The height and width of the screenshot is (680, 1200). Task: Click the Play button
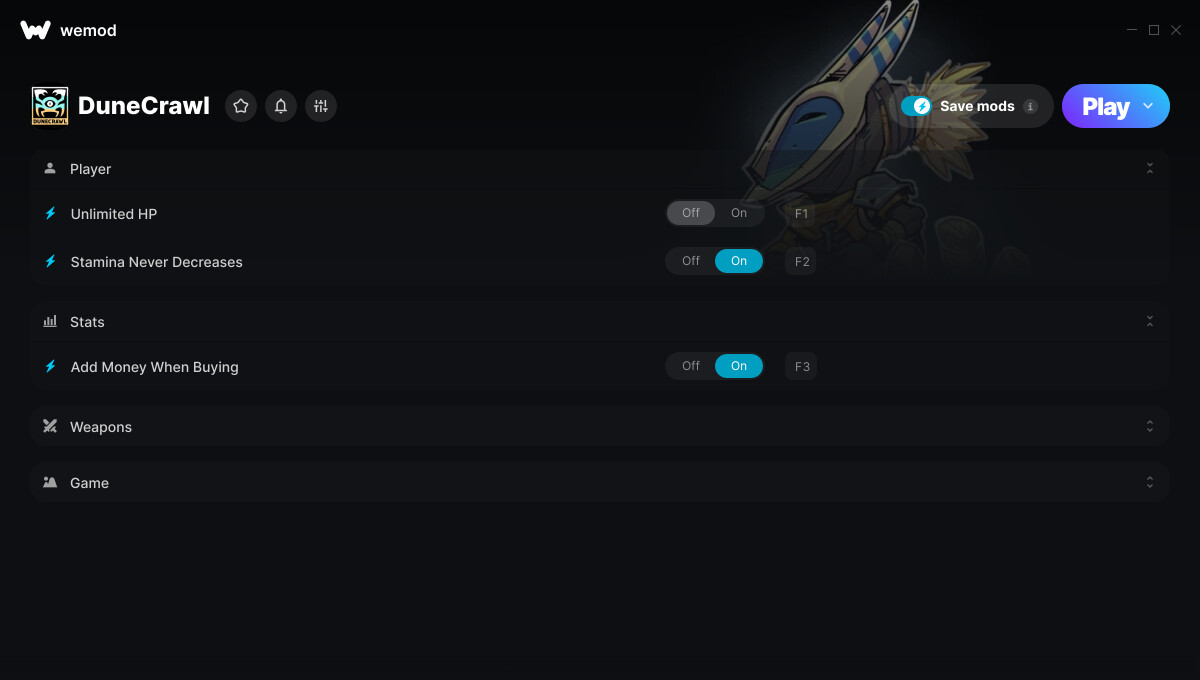(x=1105, y=106)
